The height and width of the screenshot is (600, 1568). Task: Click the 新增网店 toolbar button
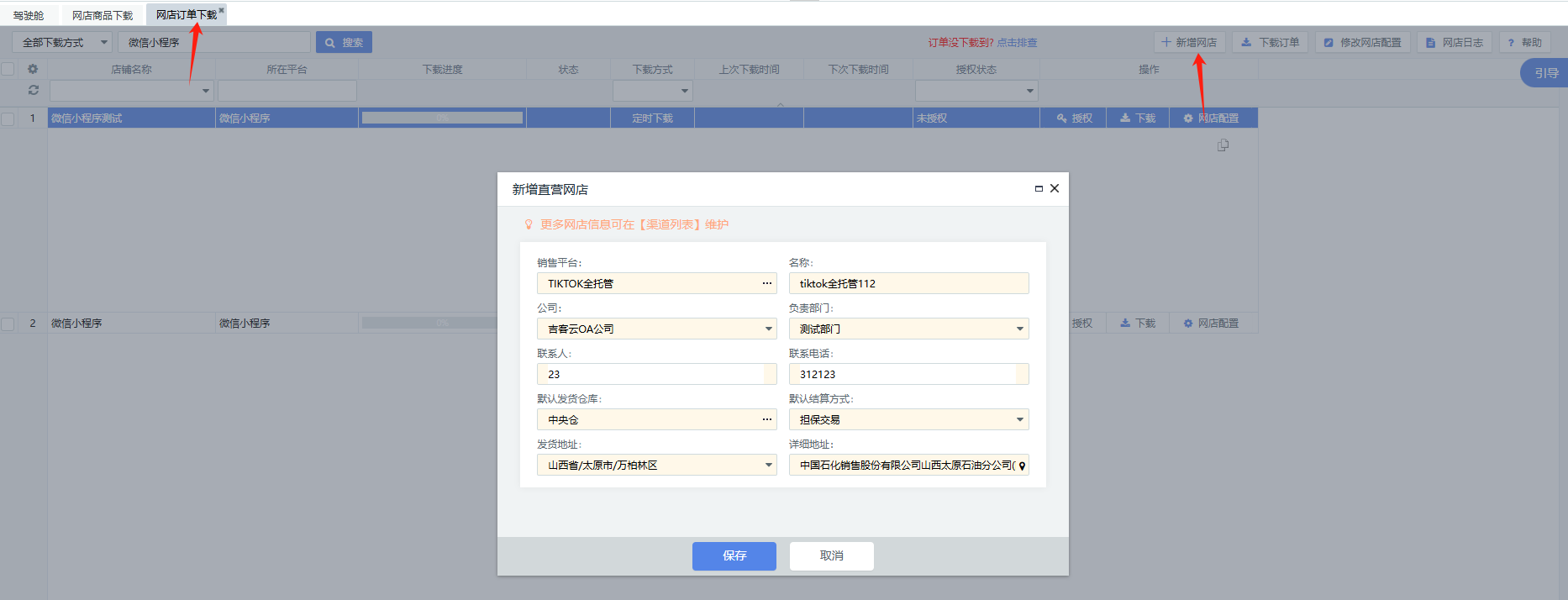tap(1189, 42)
